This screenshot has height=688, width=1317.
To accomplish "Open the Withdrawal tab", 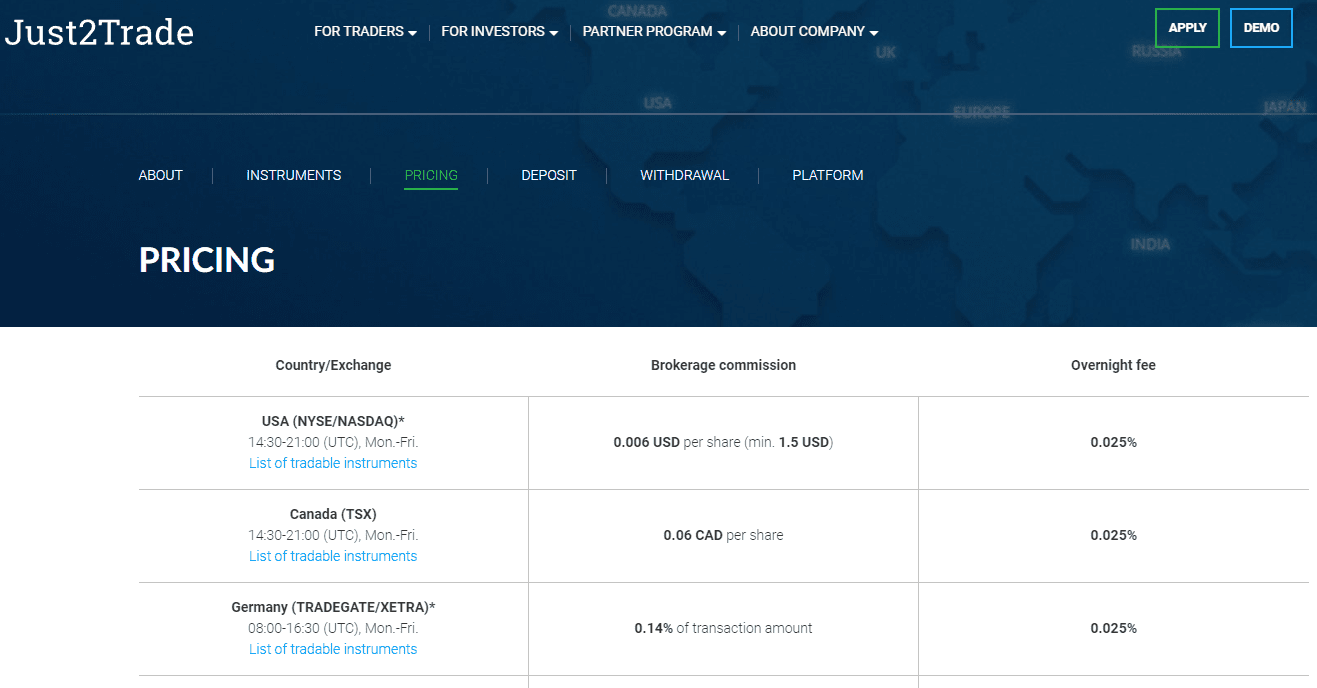I will [685, 175].
